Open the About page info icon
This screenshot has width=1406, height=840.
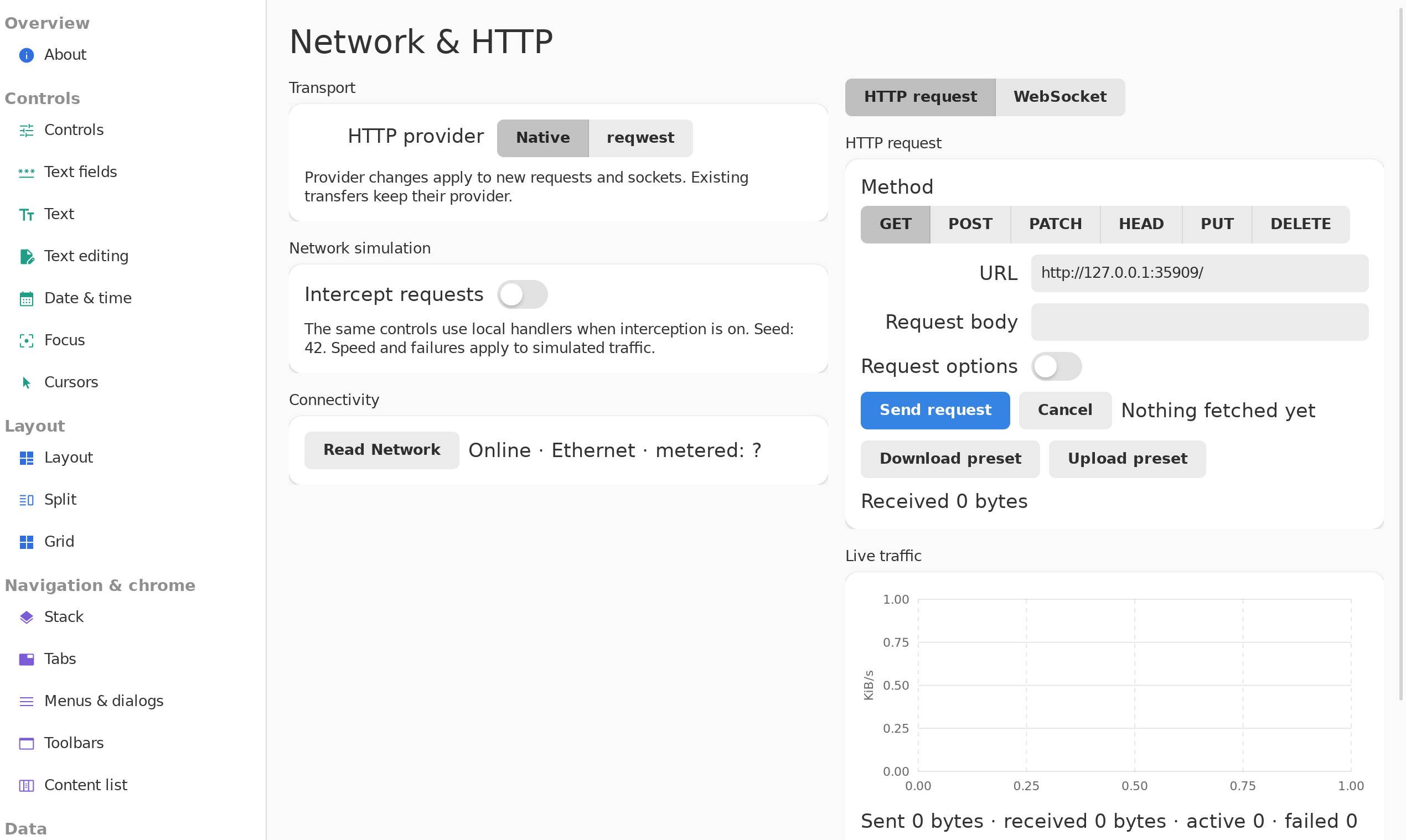point(27,55)
